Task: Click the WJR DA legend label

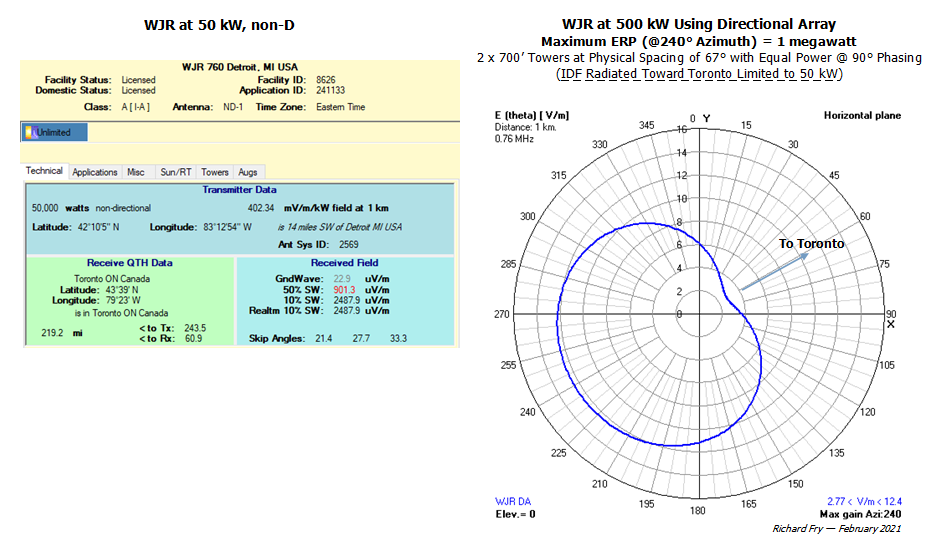Action: pyautogui.click(x=513, y=502)
